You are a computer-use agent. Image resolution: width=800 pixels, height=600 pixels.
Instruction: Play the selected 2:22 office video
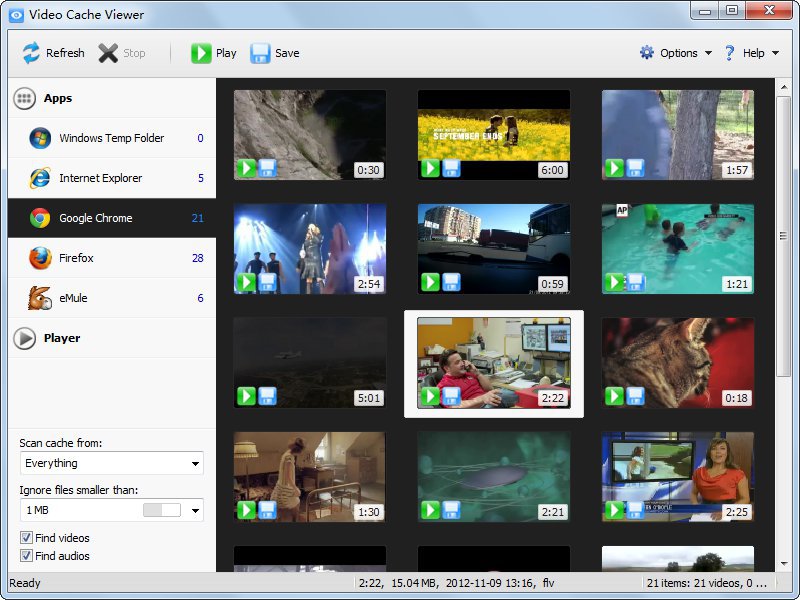click(431, 396)
